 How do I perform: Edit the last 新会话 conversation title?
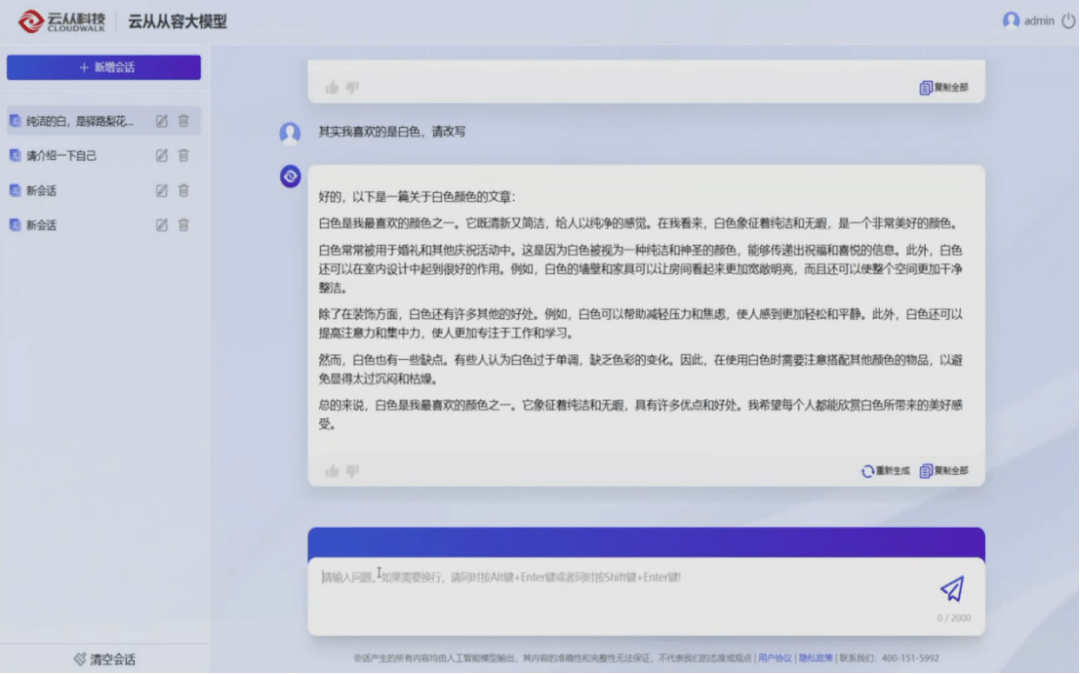(162, 225)
